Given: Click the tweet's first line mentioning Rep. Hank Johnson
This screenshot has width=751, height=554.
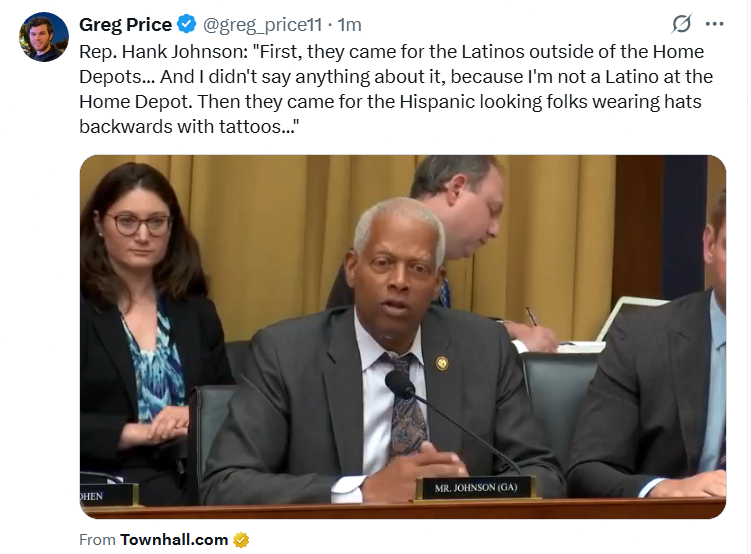Looking at the screenshot, I should pyautogui.click(x=391, y=52).
